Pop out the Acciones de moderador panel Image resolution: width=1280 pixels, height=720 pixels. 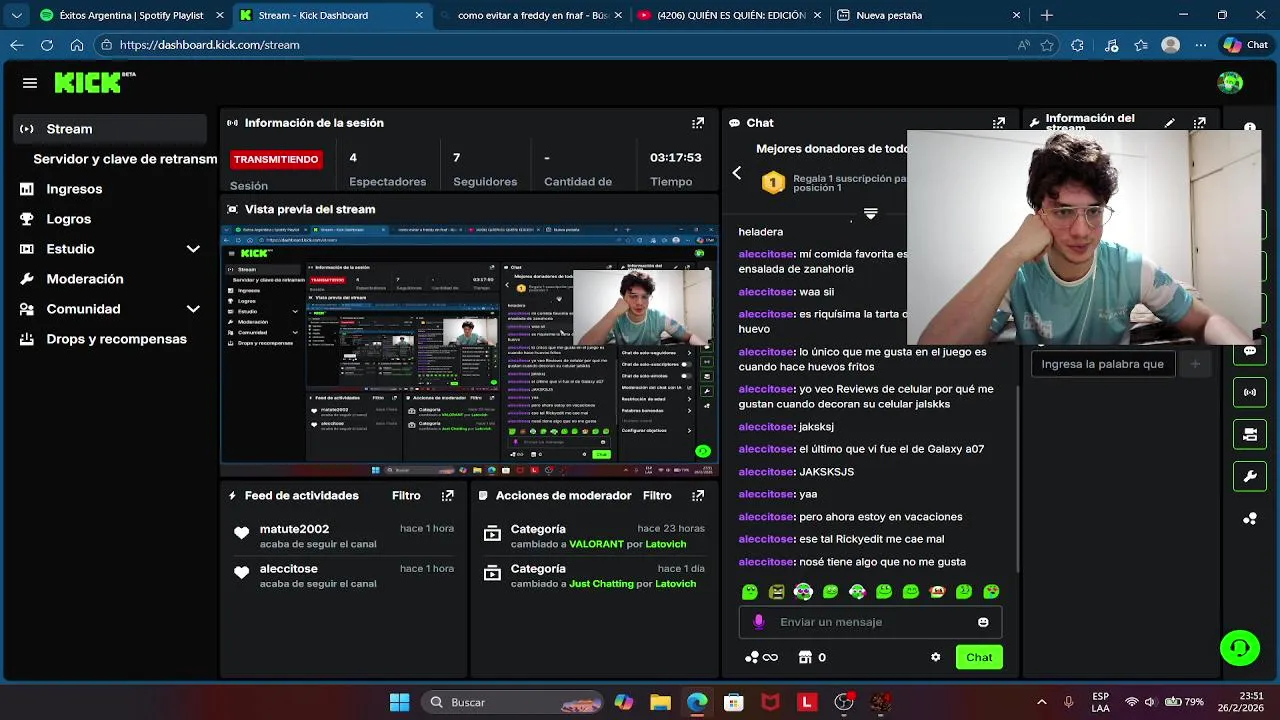[698, 496]
